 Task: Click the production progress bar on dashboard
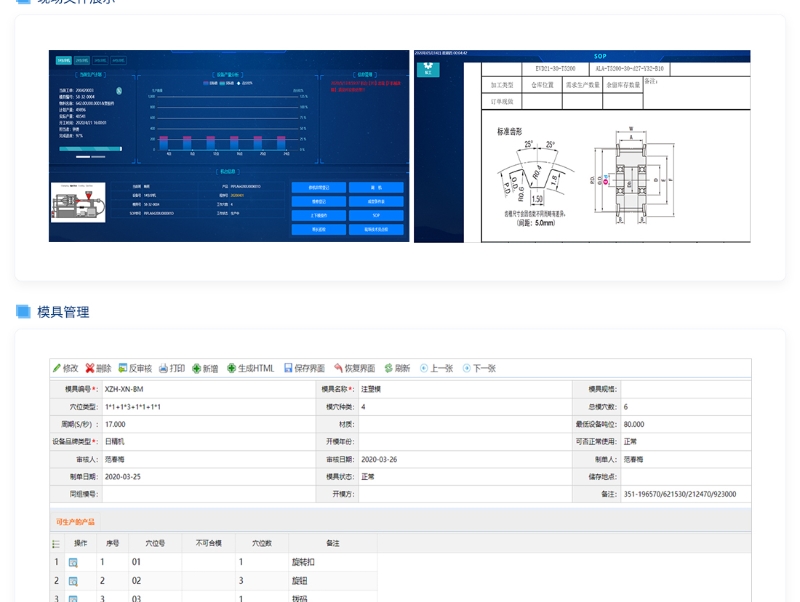pyautogui.click(x=90, y=149)
